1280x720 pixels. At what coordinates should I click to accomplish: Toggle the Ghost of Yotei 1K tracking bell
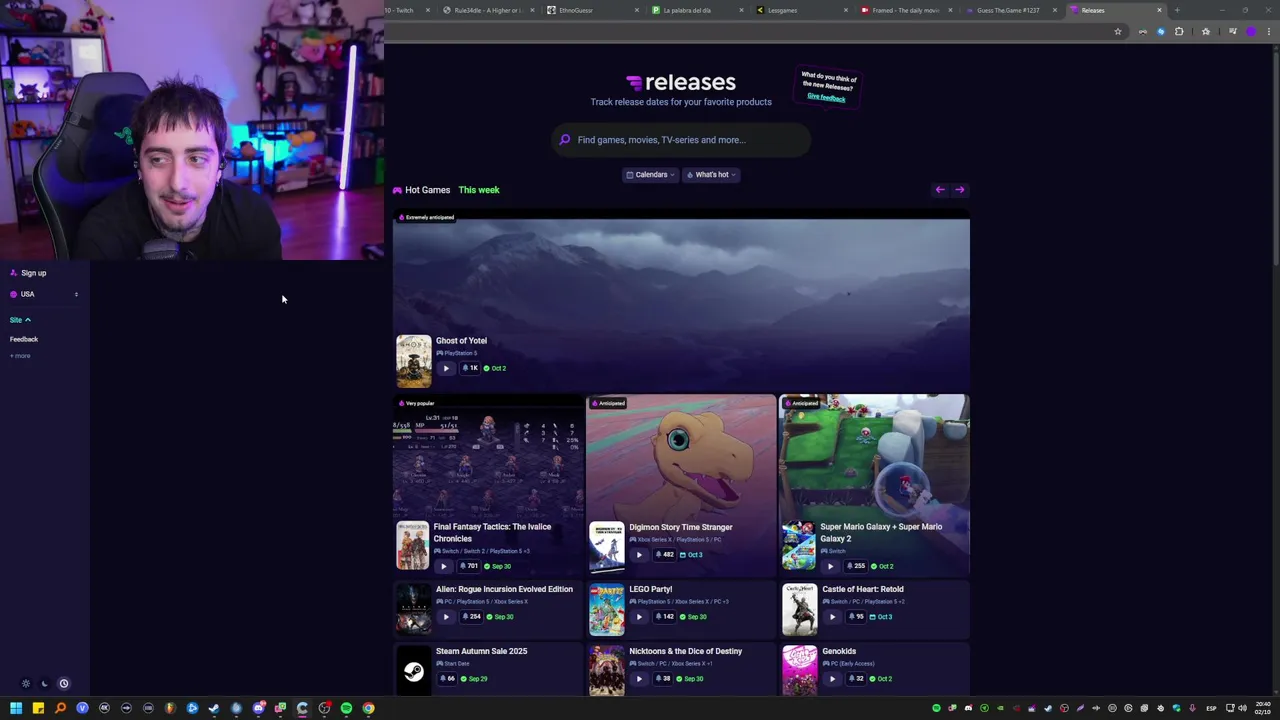(469, 368)
